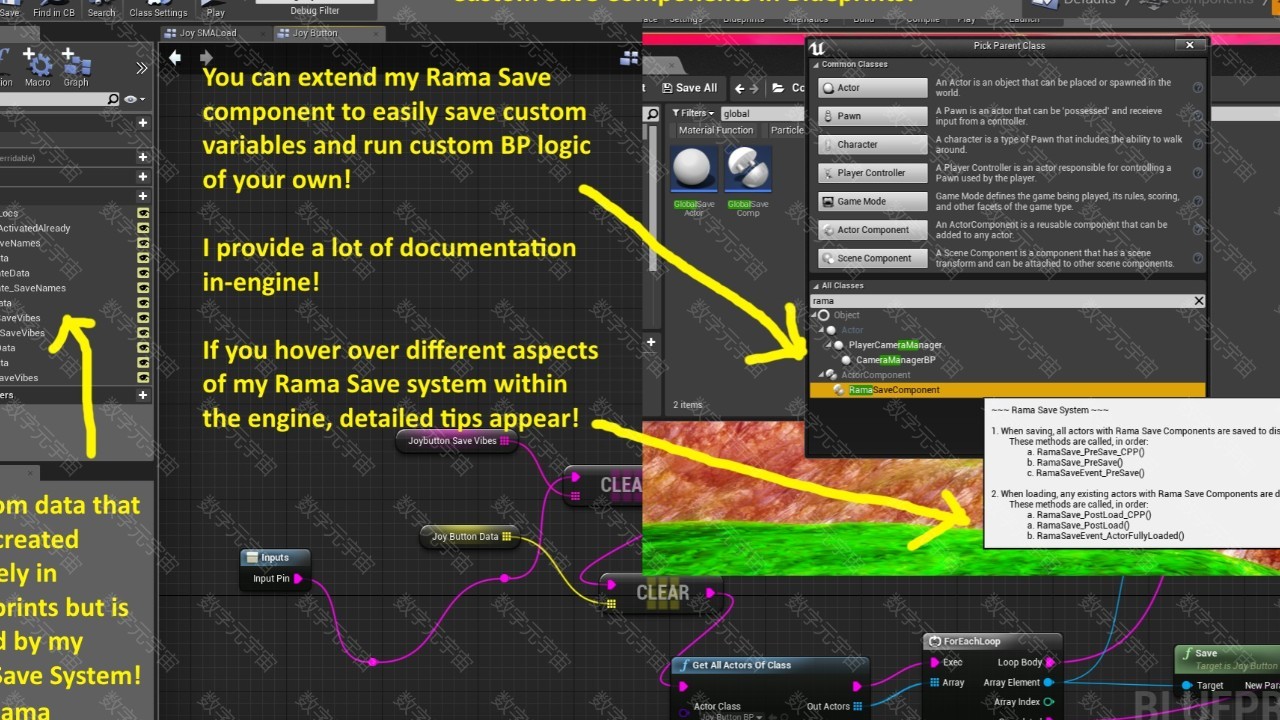Click the plus button on the errridable functions section

(x=143, y=157)
